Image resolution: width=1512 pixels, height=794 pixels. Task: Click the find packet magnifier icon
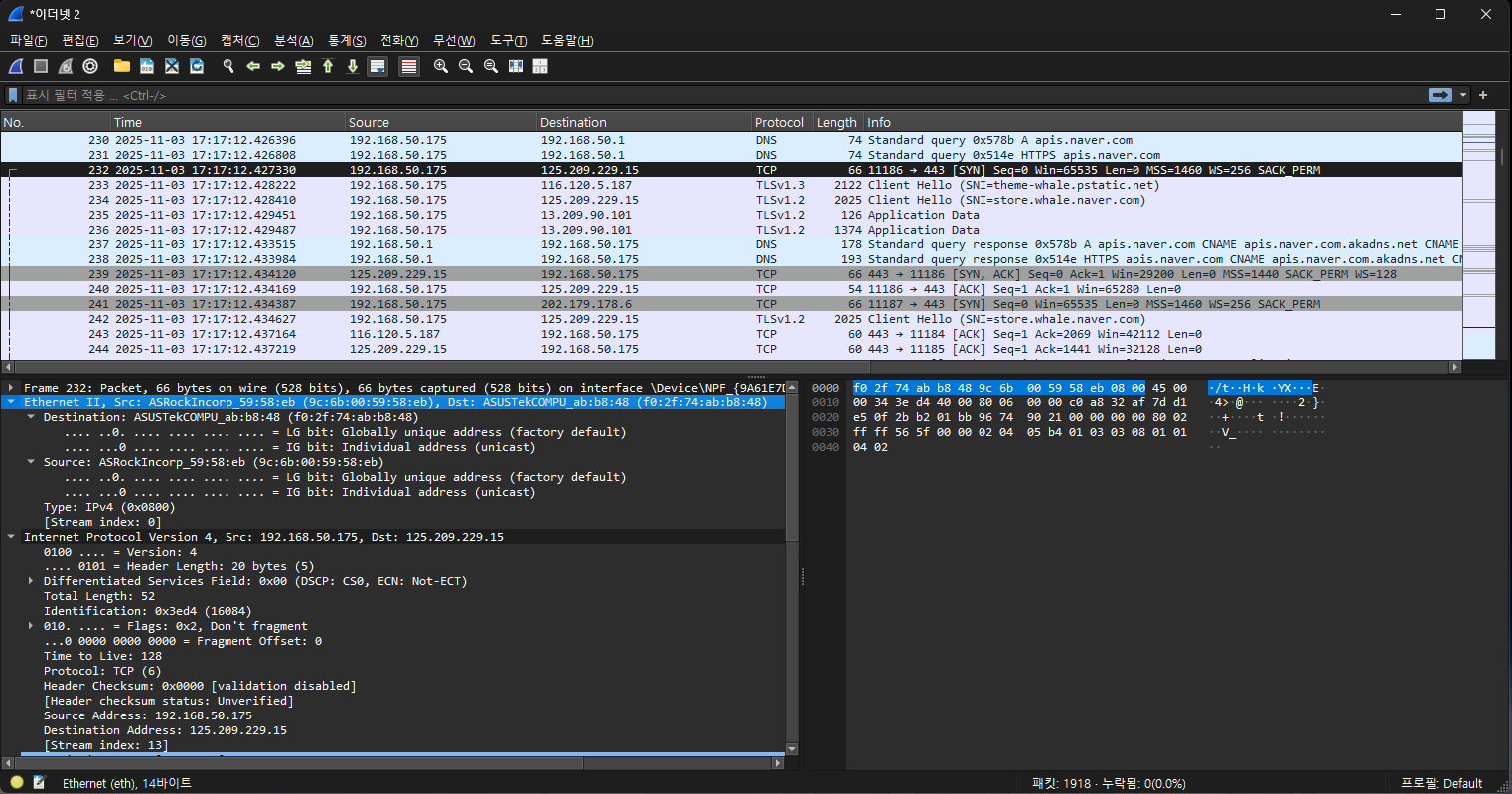[x=228, y=66]
